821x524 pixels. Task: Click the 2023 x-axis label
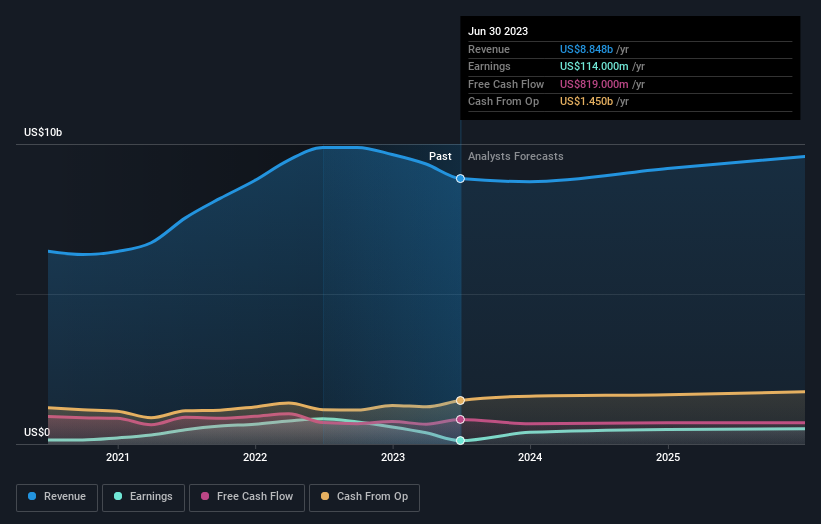(393, 457)
